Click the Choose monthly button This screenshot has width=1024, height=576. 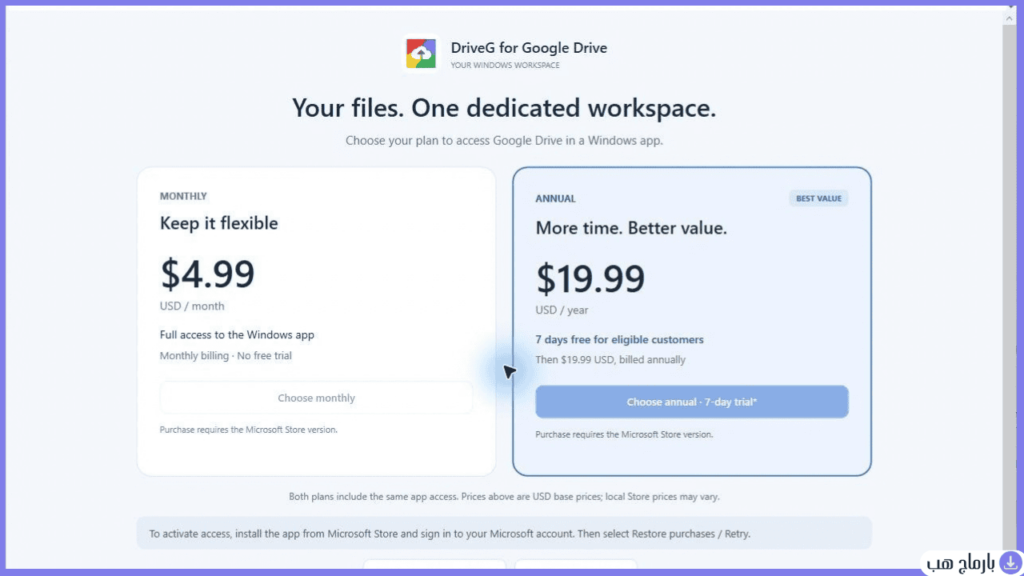316,398
